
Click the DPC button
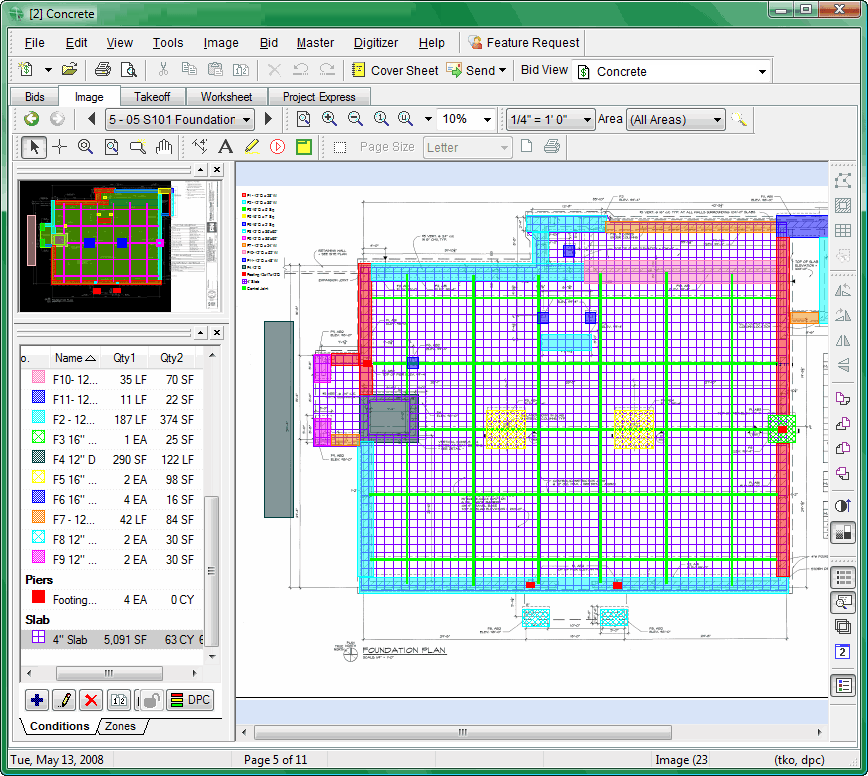click(190, 700)
